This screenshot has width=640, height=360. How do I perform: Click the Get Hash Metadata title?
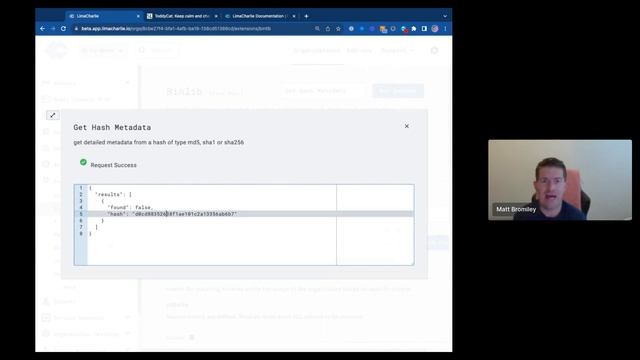tap(112, 127)
